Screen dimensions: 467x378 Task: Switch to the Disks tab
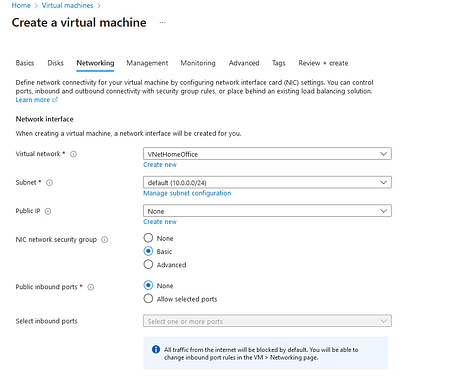[55, 63]
